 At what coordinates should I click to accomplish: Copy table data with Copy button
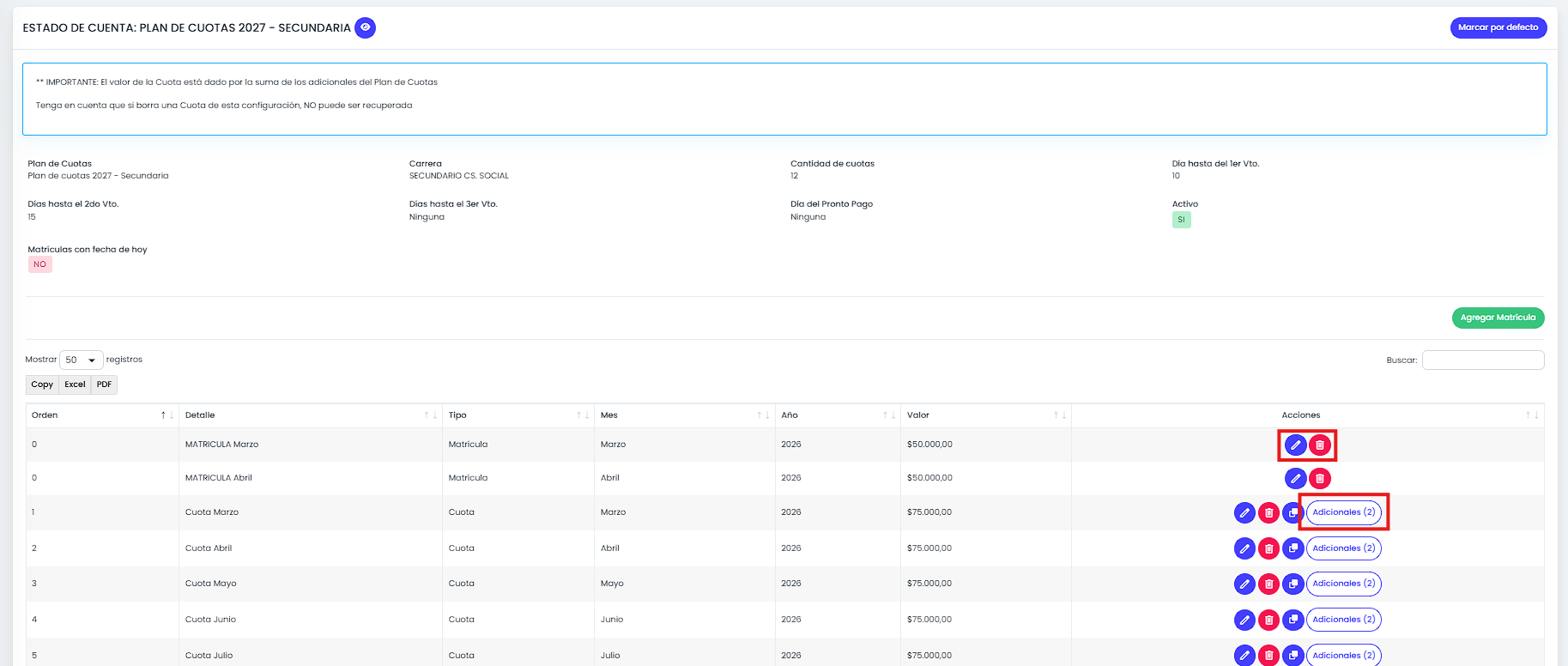click(42, 384)
